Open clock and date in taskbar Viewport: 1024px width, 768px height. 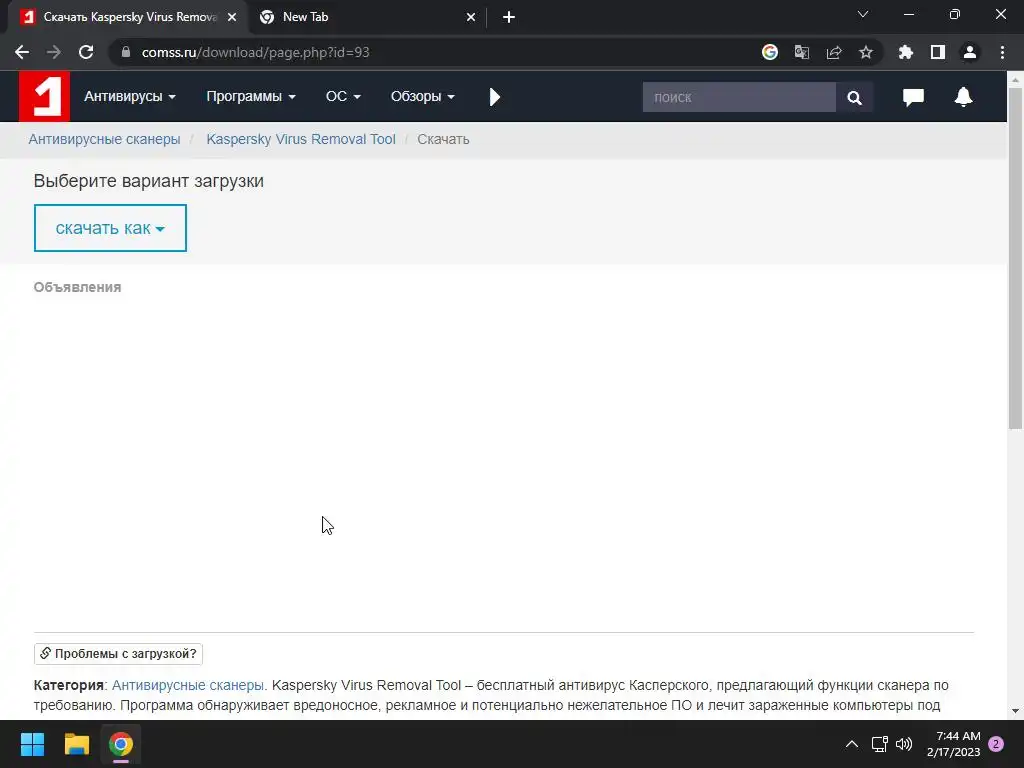953,744
